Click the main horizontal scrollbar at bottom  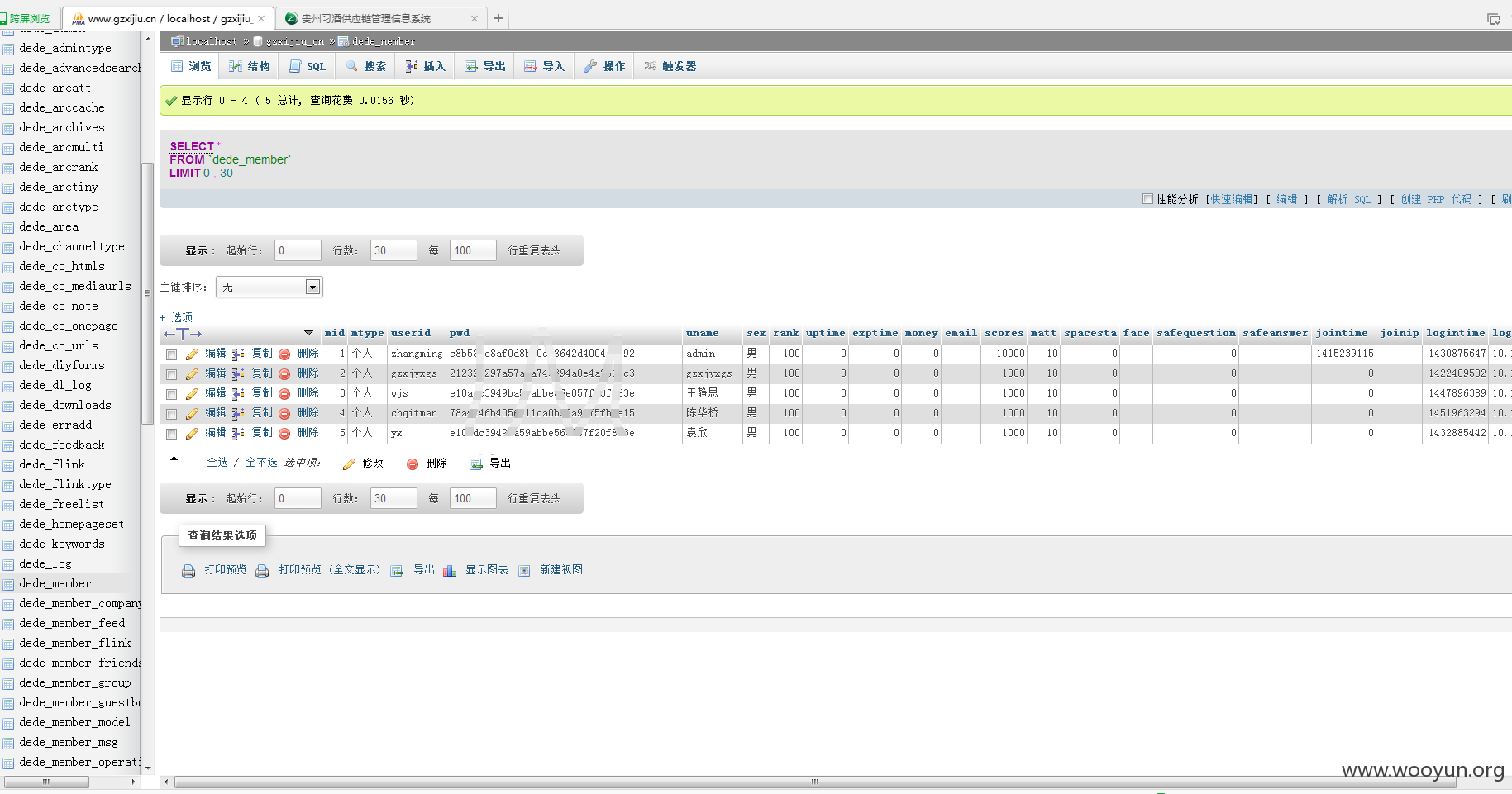click(x=814, y=782)
